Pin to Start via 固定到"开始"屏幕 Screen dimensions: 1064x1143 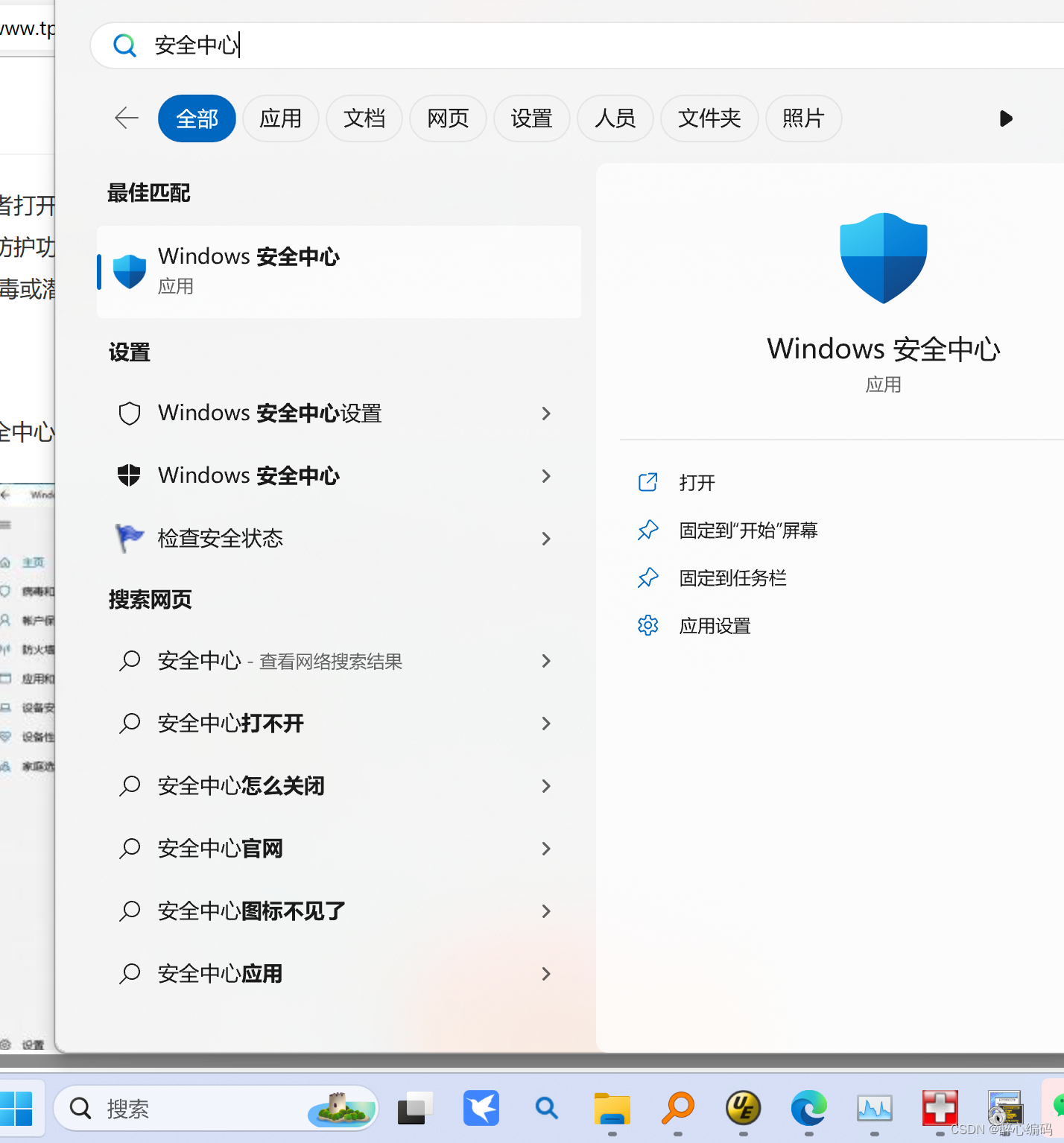pos(749,531)
